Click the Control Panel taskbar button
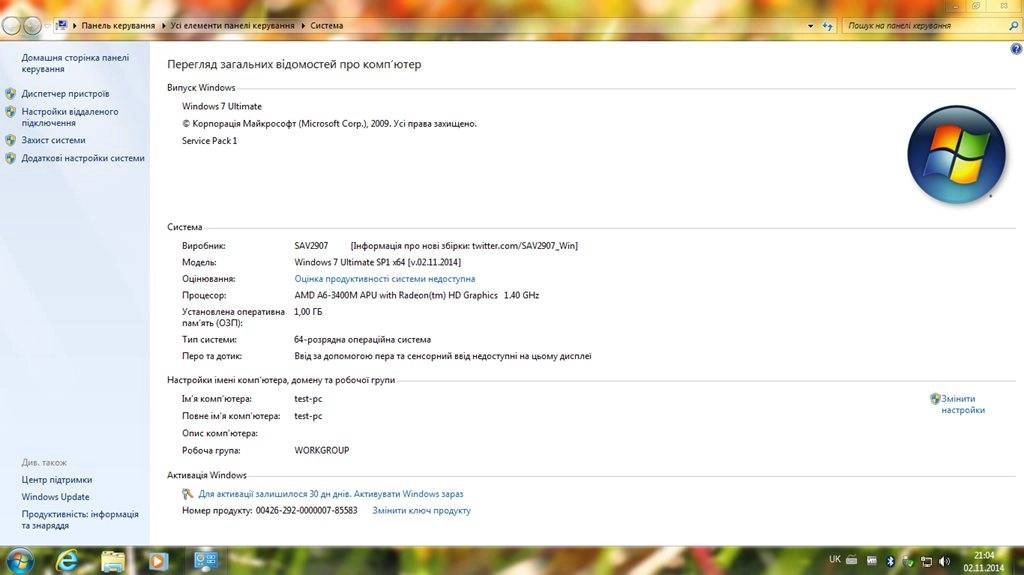 (206, 560)
